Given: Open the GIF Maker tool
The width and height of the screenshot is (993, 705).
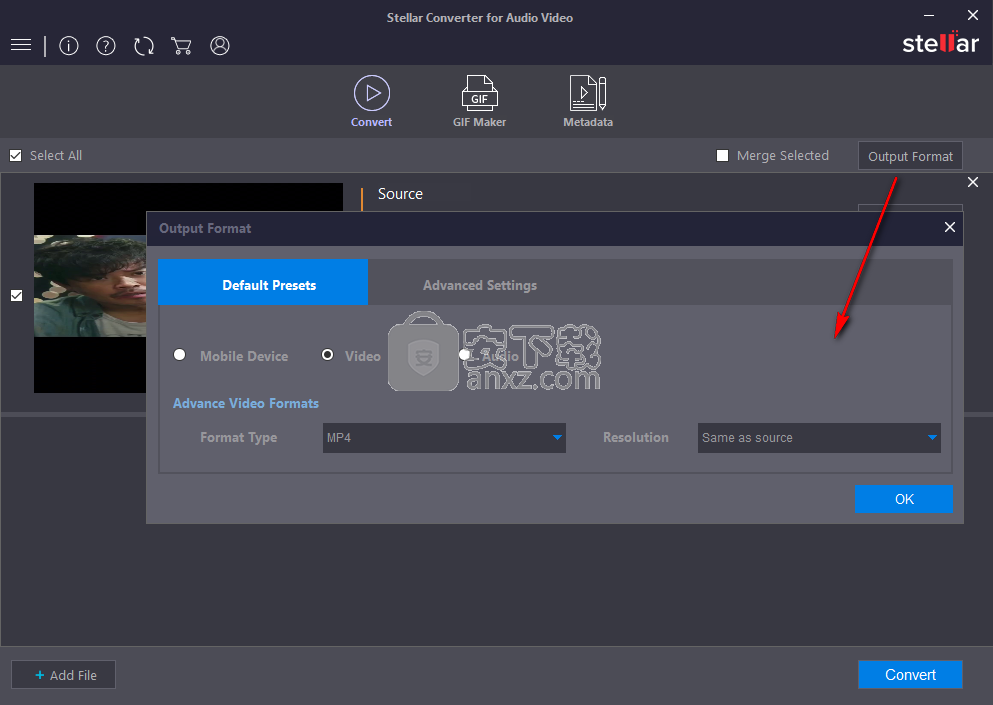Looking at the screenshot, I should [479, 101].
